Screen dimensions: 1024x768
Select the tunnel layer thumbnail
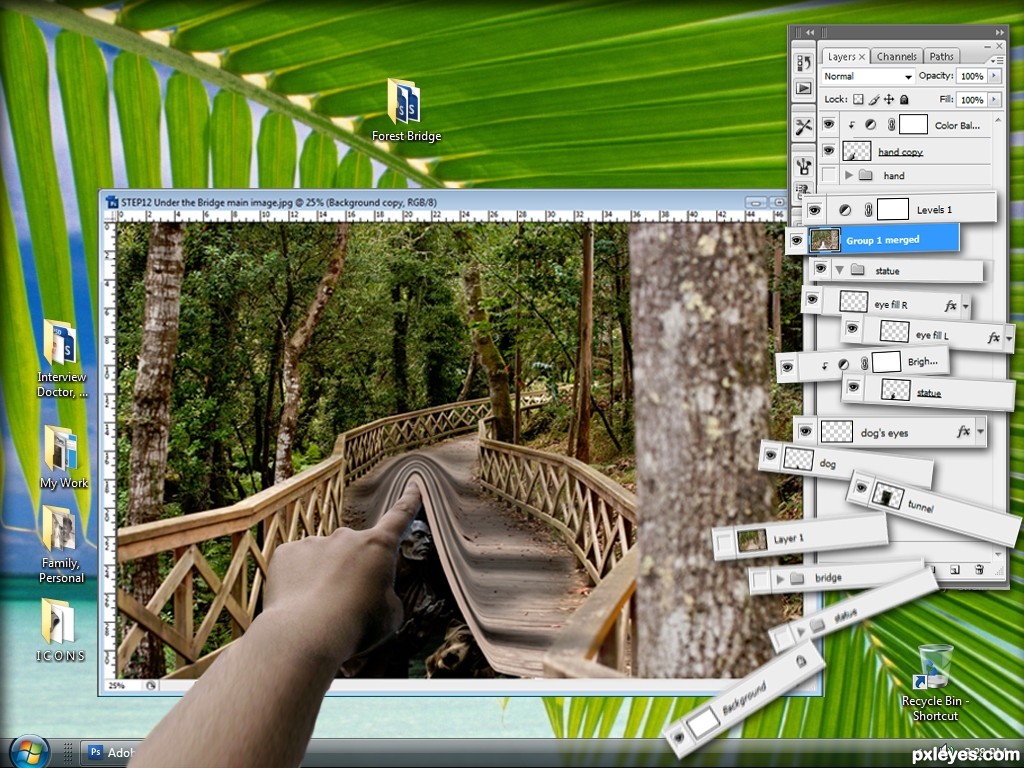(x=888, y=496)
